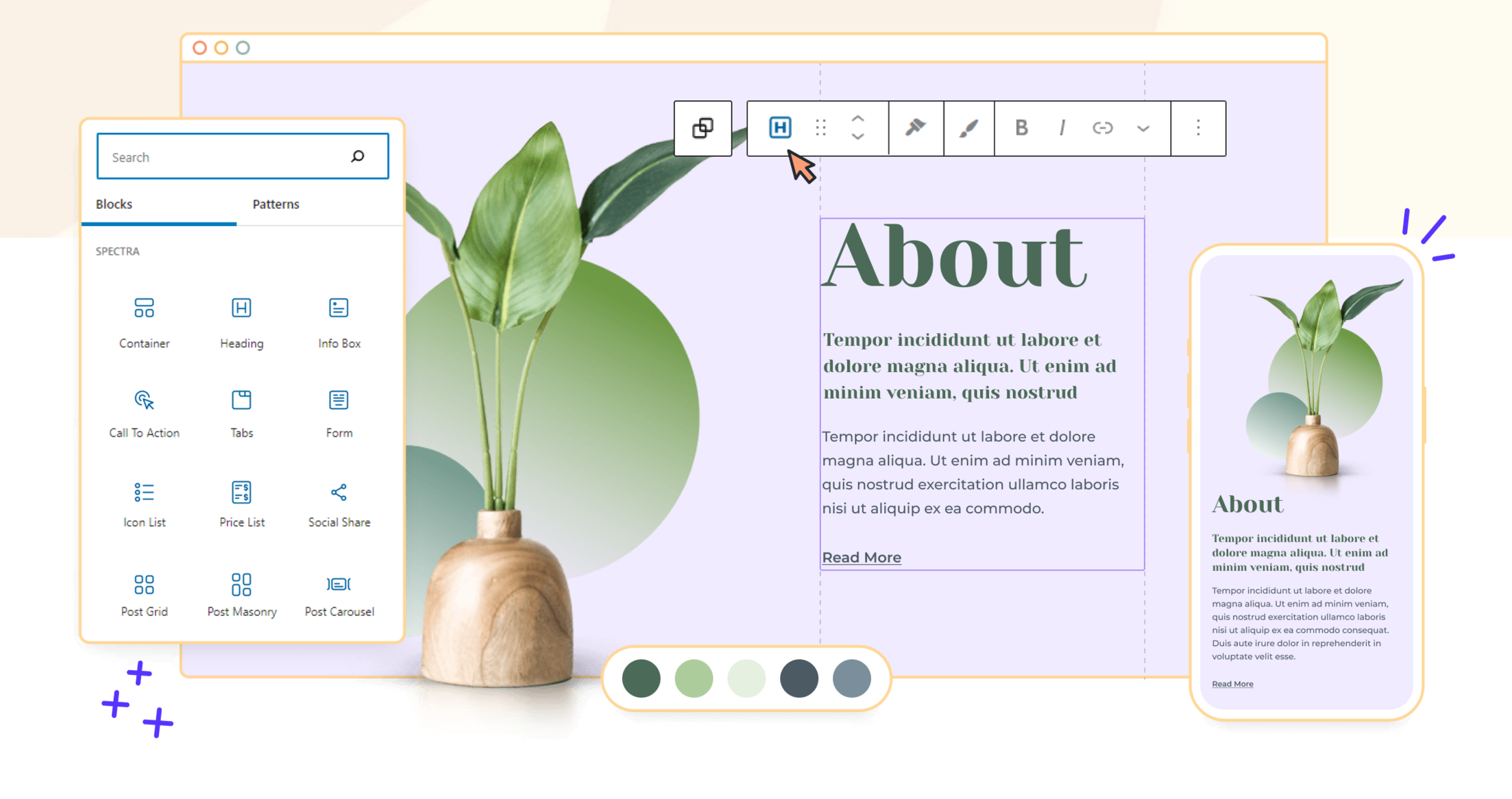Select the darkest green color swatch
The width and height of the screenshot is (1512, 799).
point(641,678)
